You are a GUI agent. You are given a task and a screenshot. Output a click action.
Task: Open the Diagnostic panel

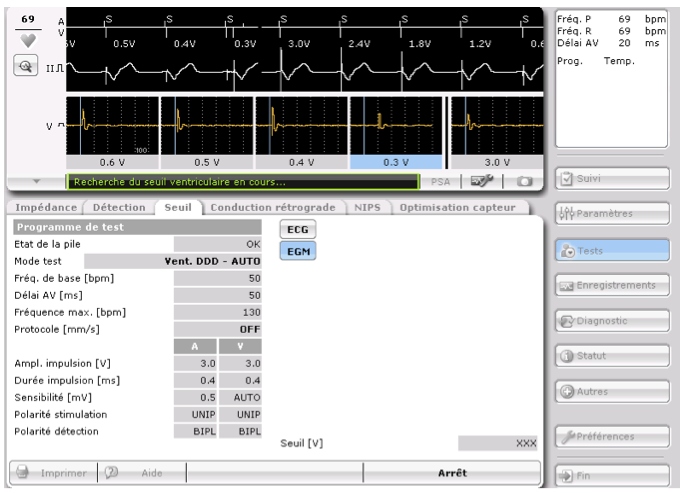coord(611,321)
